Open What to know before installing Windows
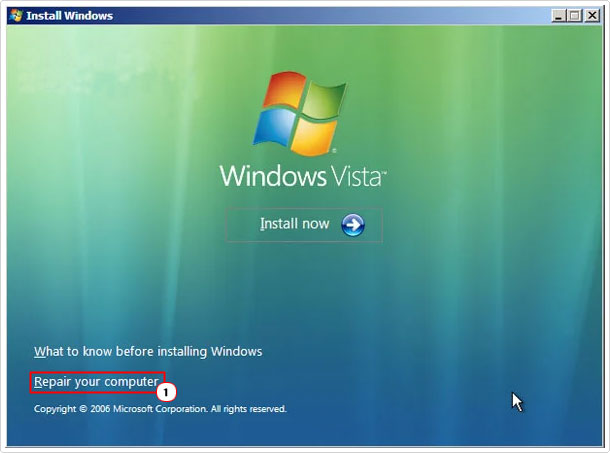Screen dimensions: 610x453 point(148,351)
